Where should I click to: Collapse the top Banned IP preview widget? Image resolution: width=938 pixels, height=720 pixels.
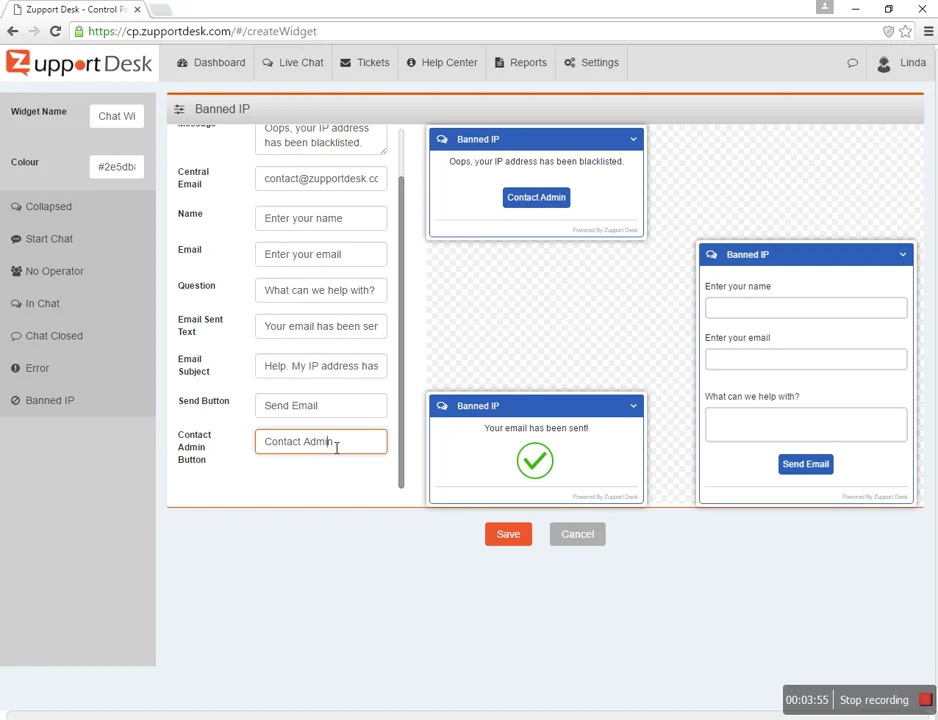tap(633, 139)
